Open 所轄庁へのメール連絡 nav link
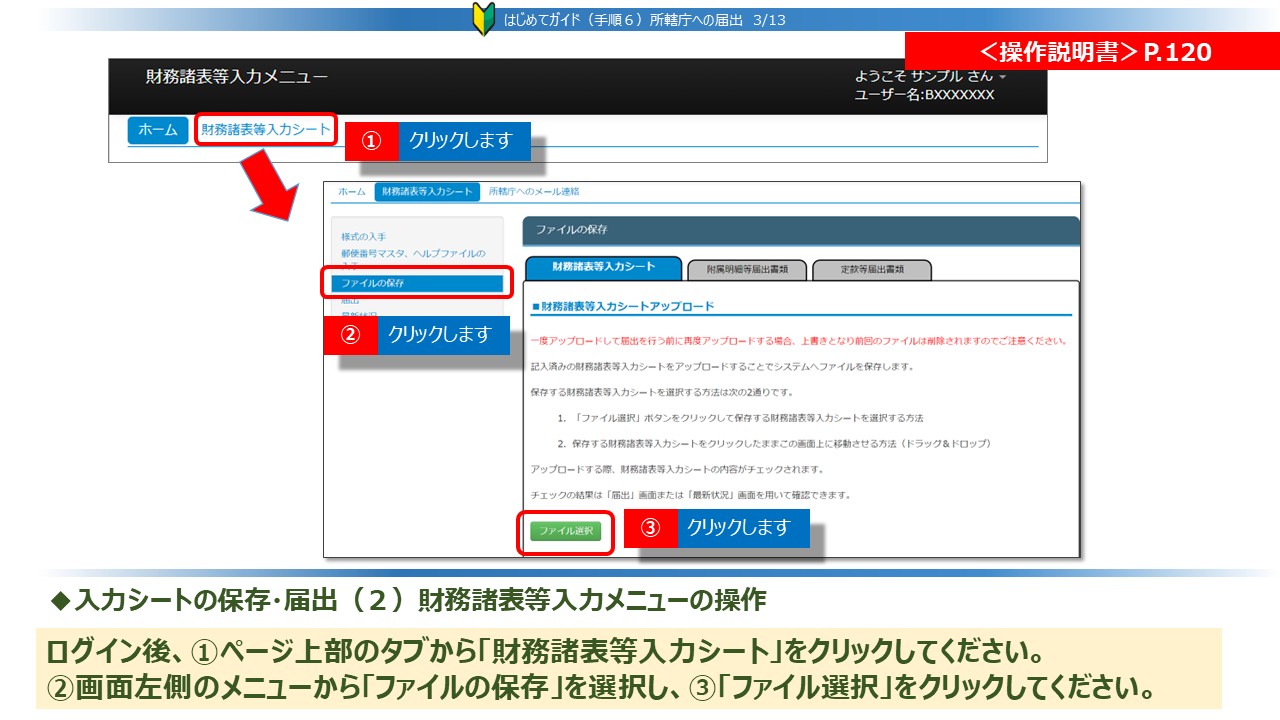Screen dimensions: 1280x720 coord(534,192)
